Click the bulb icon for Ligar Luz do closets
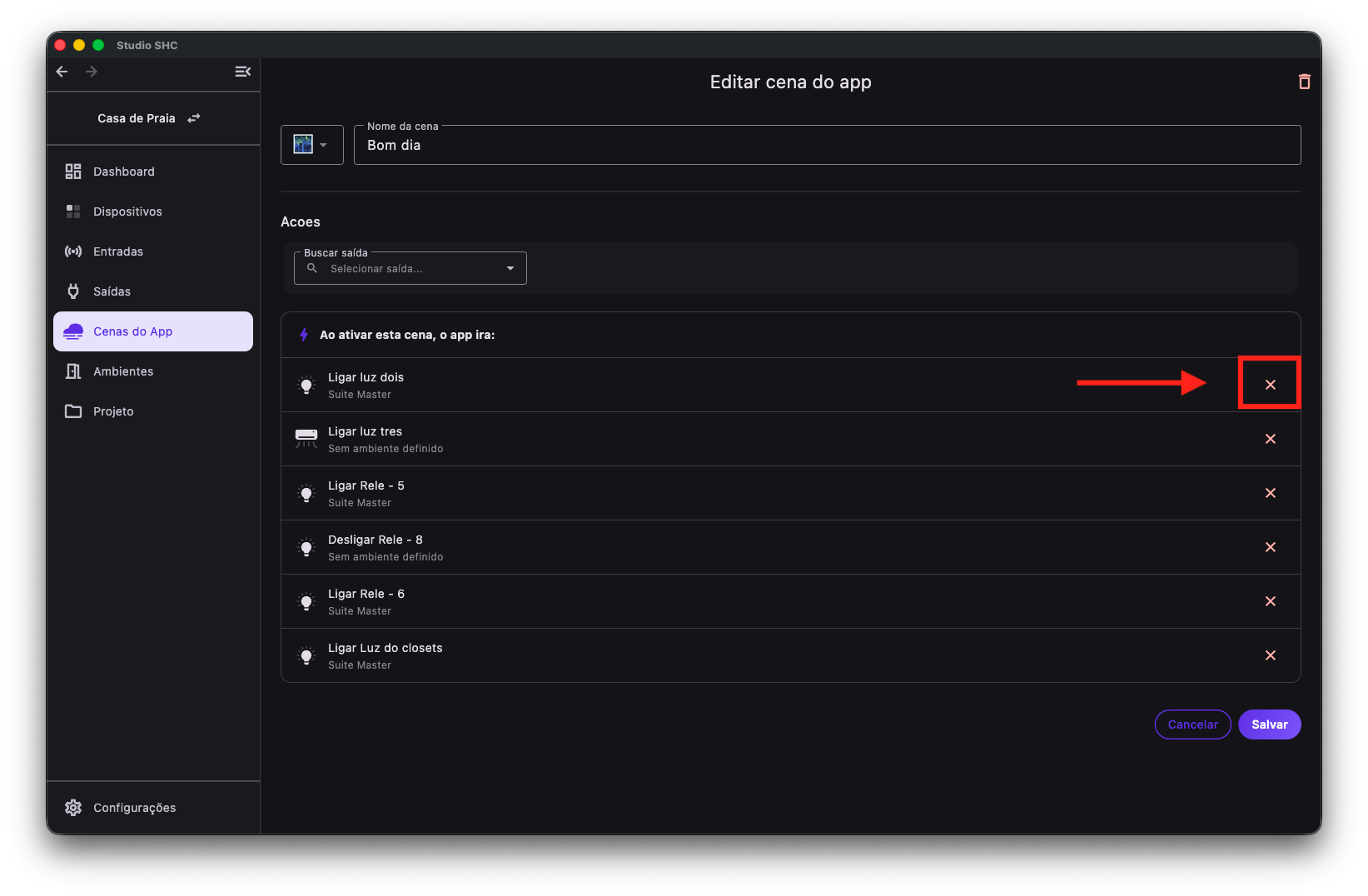The height and width of the screenshot is (896, 1368). 306,655
